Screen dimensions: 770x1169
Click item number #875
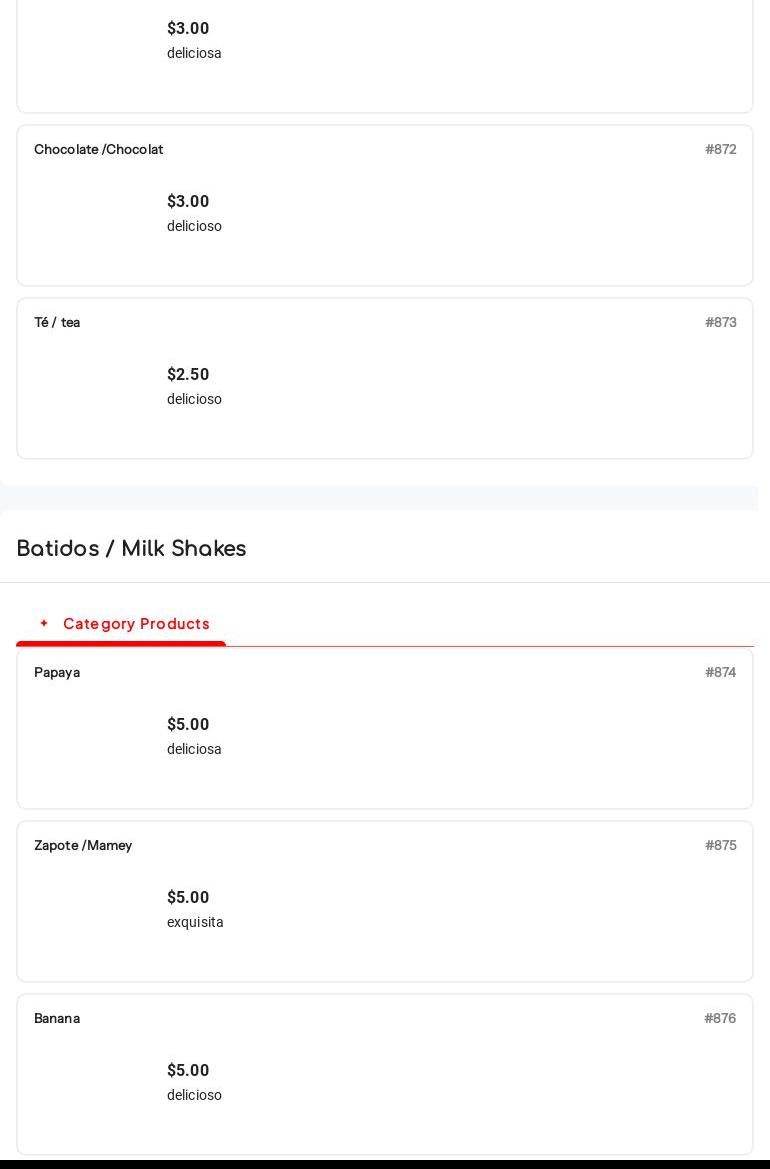click(720, 845)
